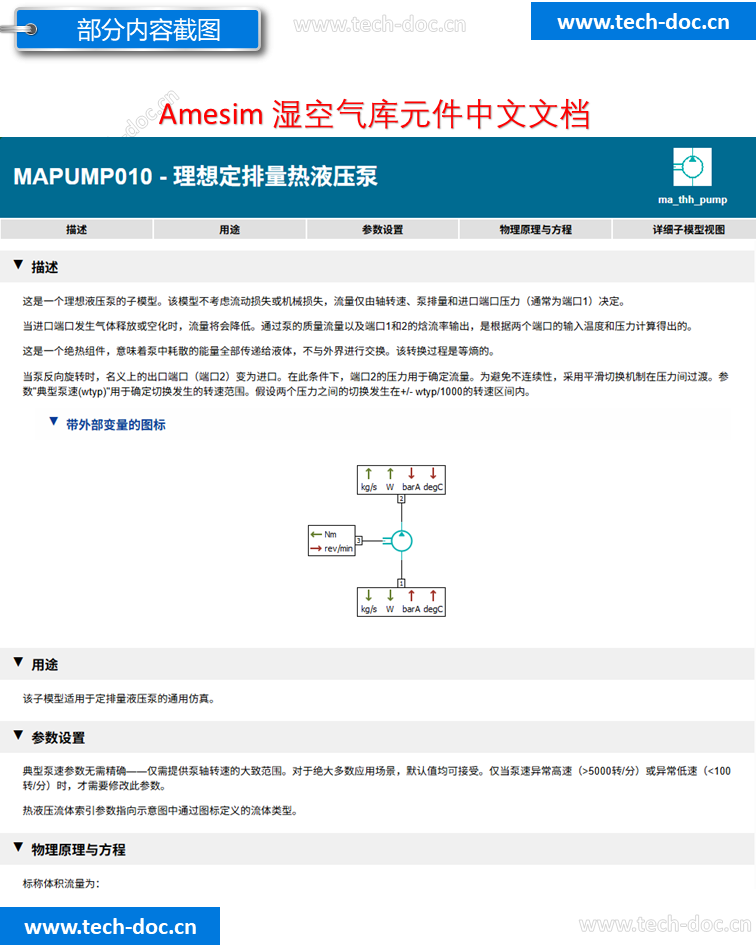
Task: Click the 描述 section heading text
Action: 45,267
